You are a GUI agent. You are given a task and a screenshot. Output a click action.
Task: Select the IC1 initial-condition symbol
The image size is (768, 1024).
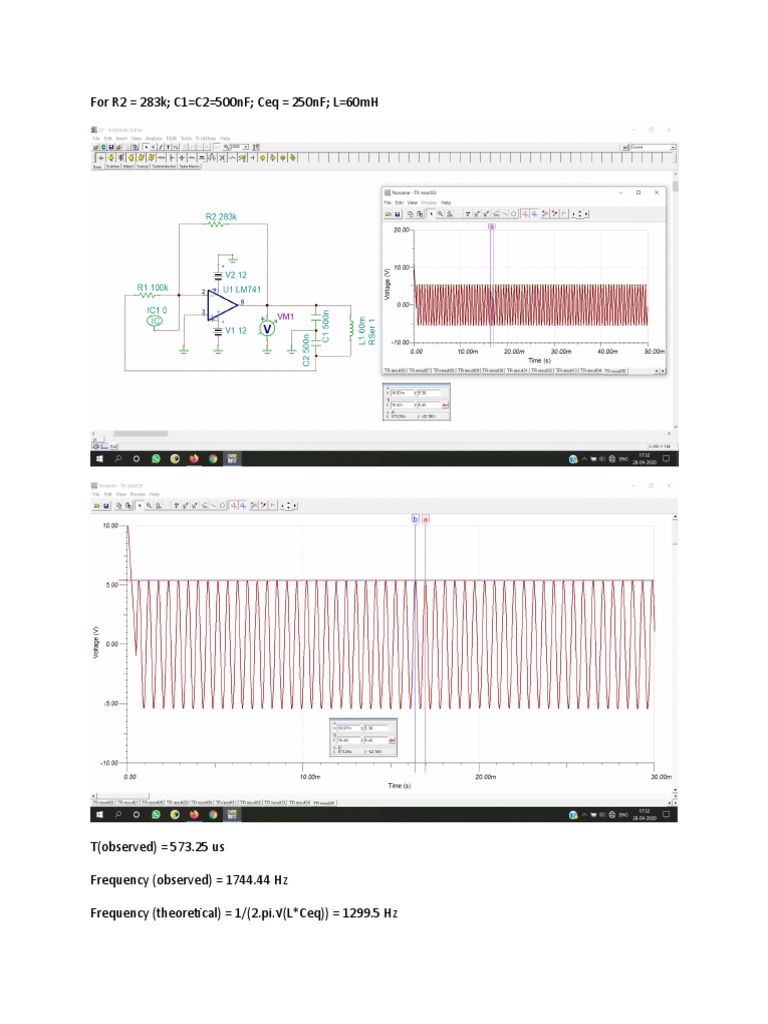tap(155, 320)
